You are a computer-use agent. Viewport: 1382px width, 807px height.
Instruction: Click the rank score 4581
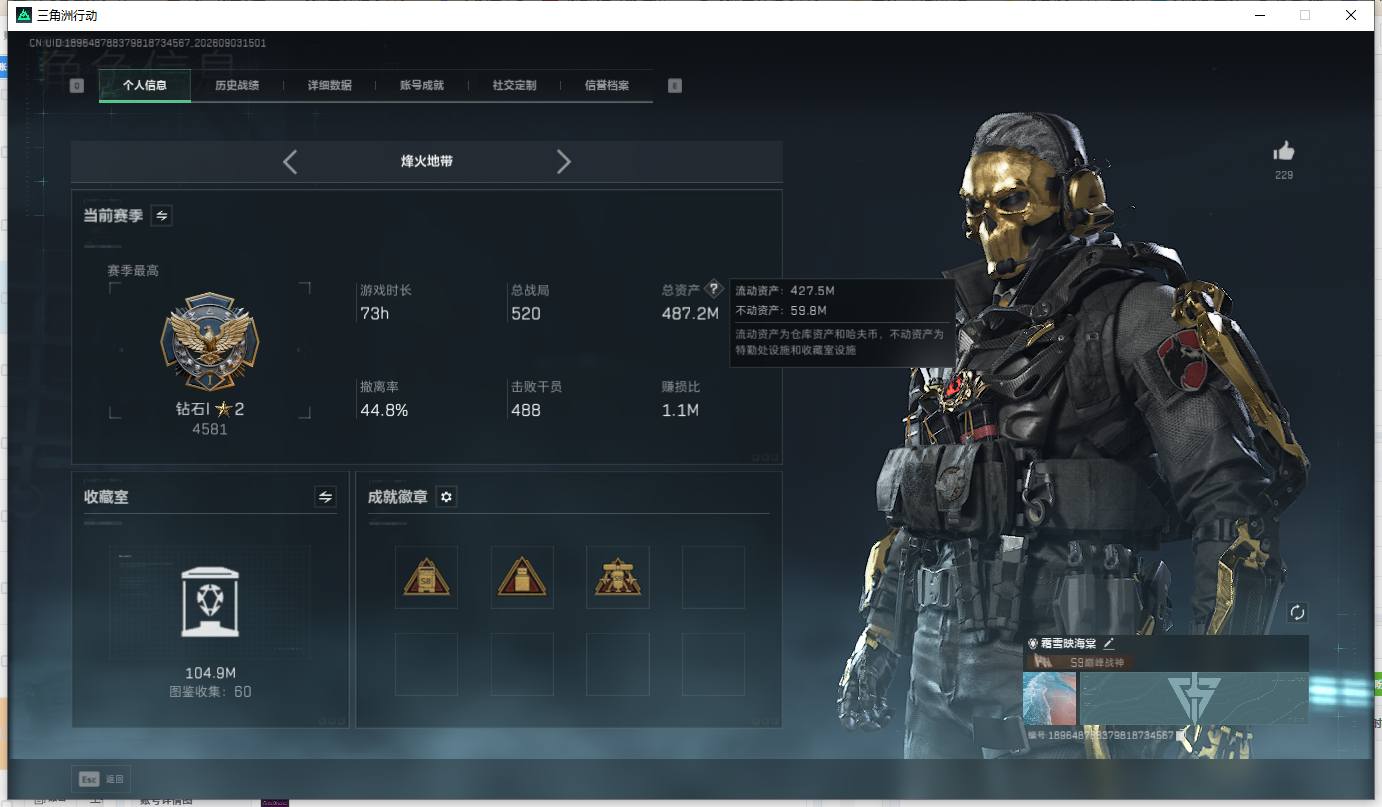tap(210, 429)
